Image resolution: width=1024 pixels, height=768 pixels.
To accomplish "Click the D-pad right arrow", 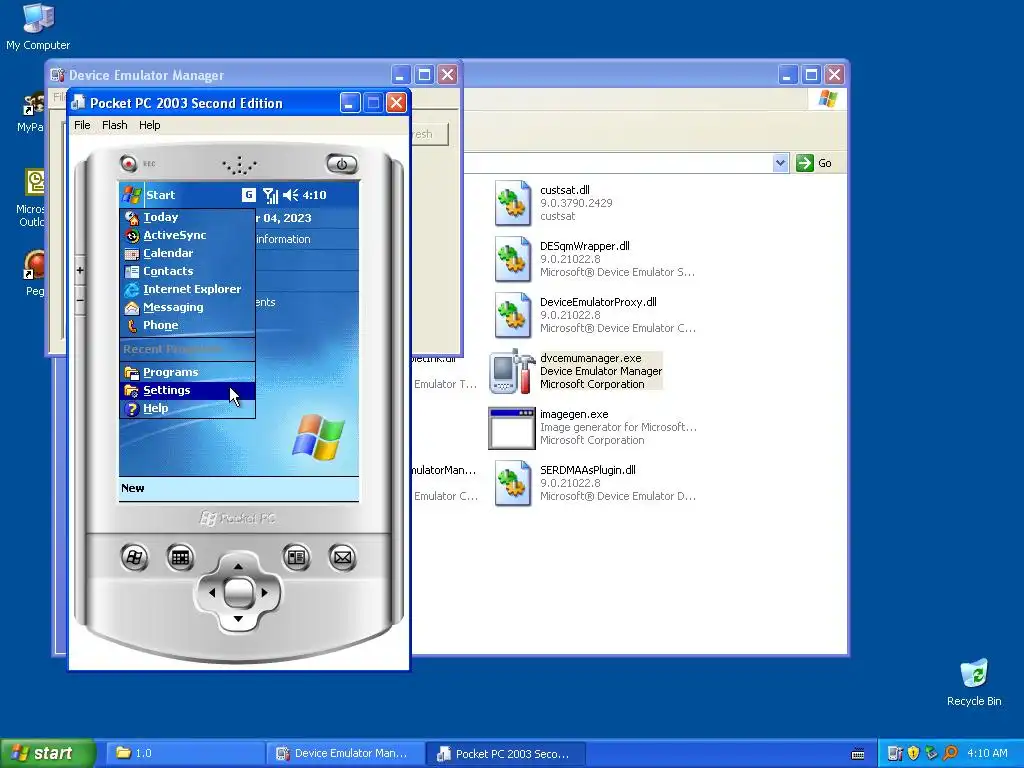I will (264, 593).
